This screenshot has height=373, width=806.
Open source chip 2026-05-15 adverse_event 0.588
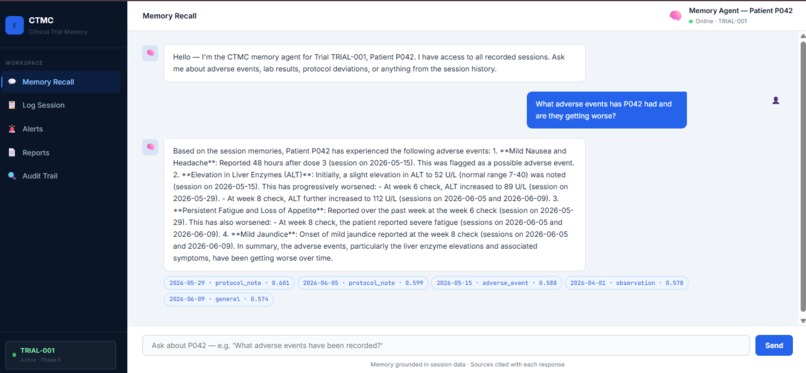(x=497, y=283)
